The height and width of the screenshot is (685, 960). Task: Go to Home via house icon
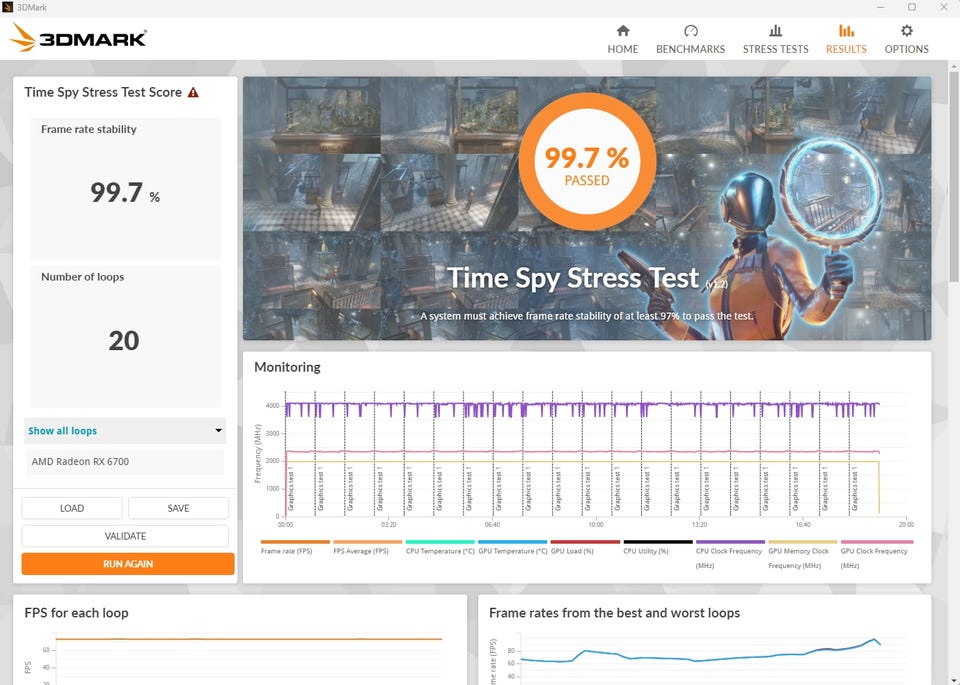point(623,31)
